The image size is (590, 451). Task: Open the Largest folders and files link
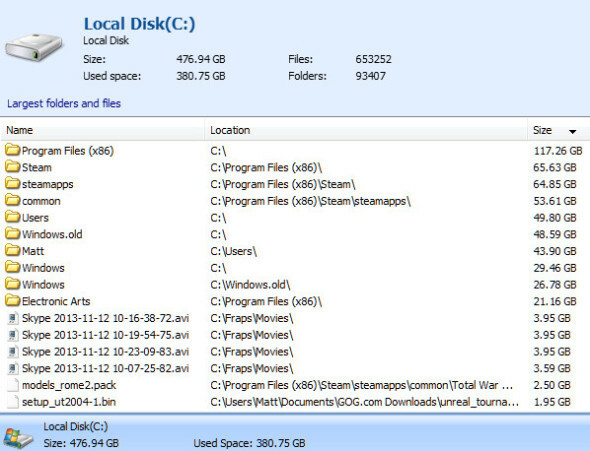(x=64, y=103)
